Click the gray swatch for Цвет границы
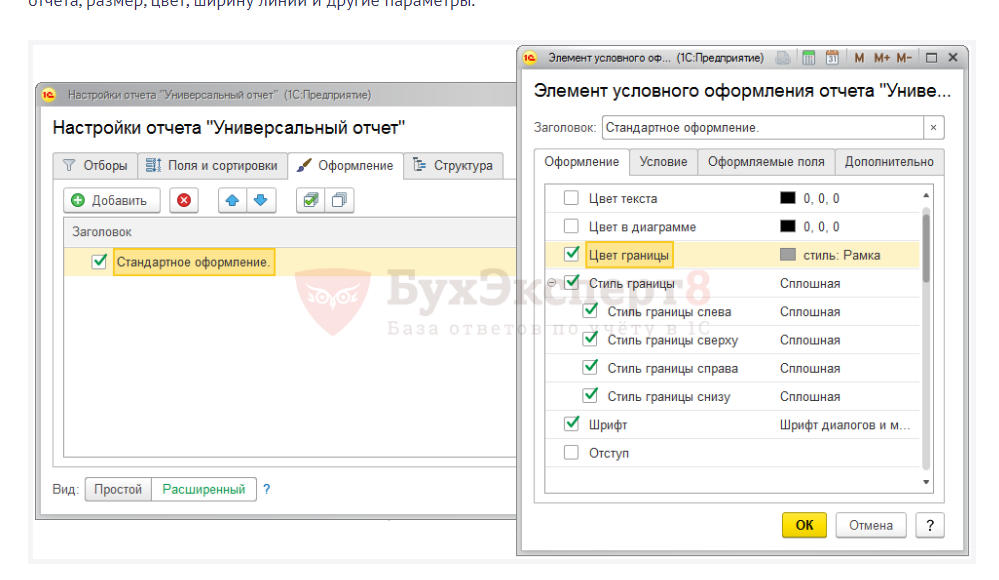Image resolution: width=999 pixels, height=580 pixels. point(787,255)
